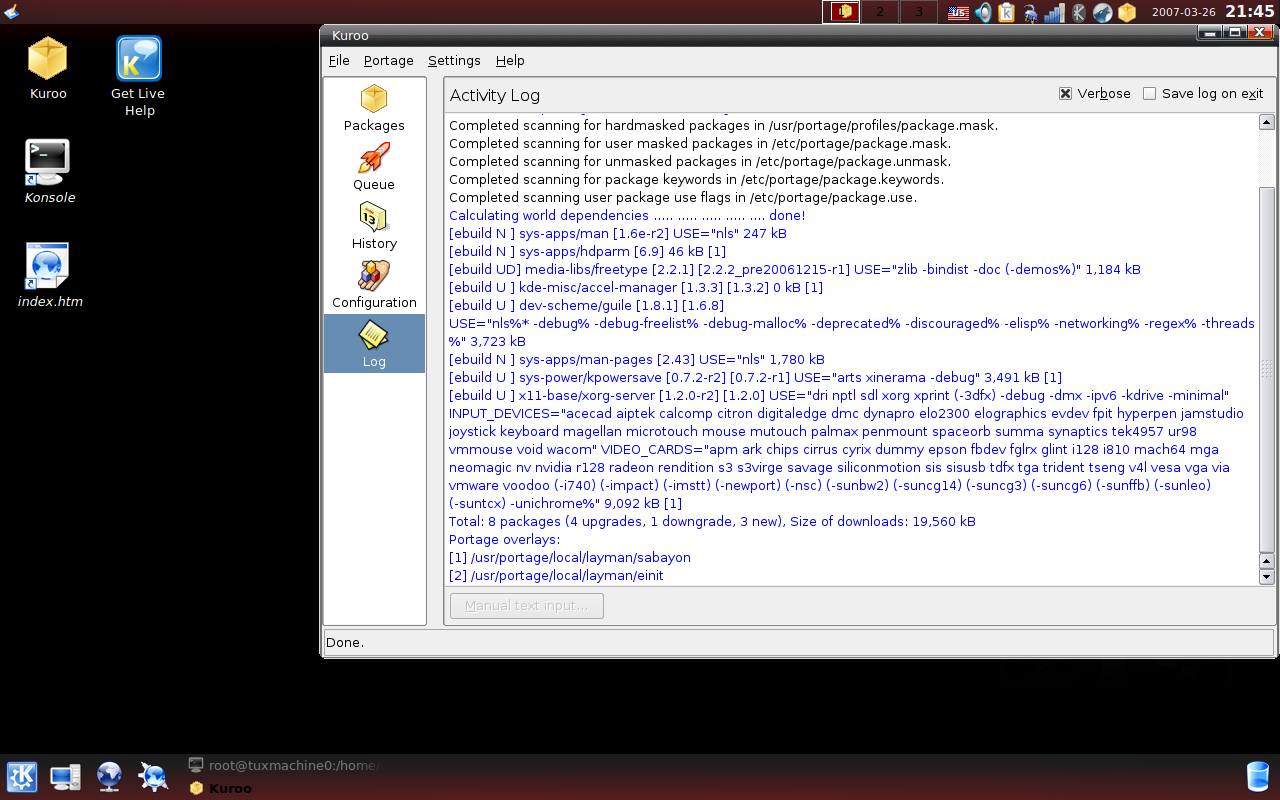This screenshot has width=1280, height=800.
Task: Click the 'dev-scheme/guile [1.8.1]' log line
Action: (586, 306)
